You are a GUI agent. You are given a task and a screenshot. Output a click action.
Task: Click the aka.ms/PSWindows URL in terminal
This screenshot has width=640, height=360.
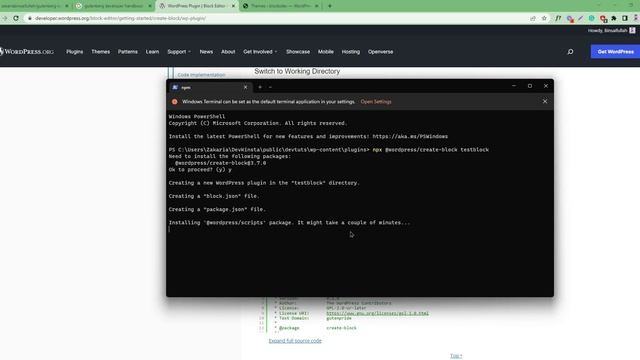click(410, 136)
